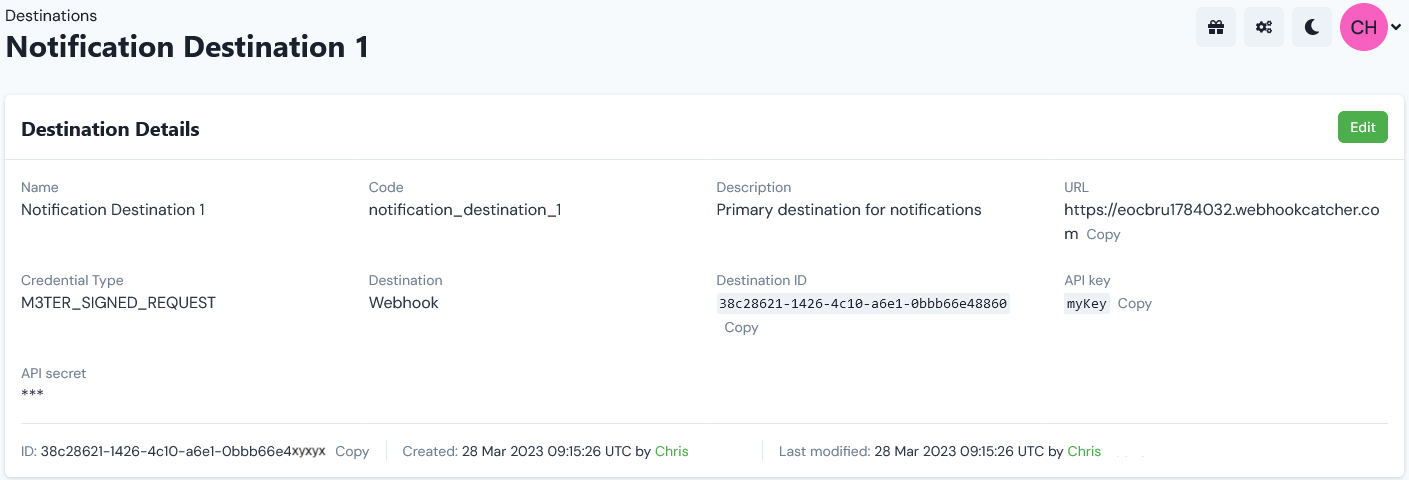Go to the Destinations breadcrumb

51,15
